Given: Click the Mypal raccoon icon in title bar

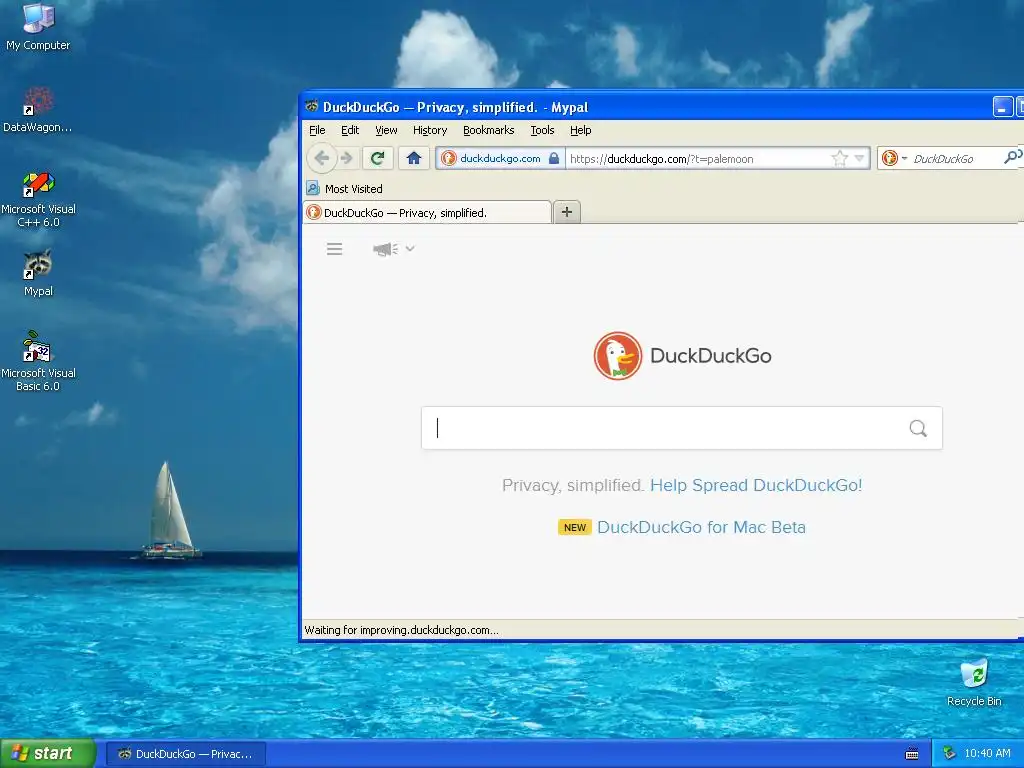Looking at the screenshot, I should point(312,106).
